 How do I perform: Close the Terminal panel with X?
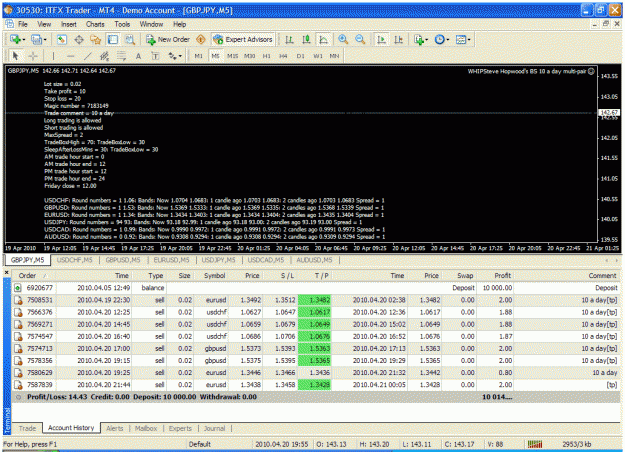pos(6,273)
